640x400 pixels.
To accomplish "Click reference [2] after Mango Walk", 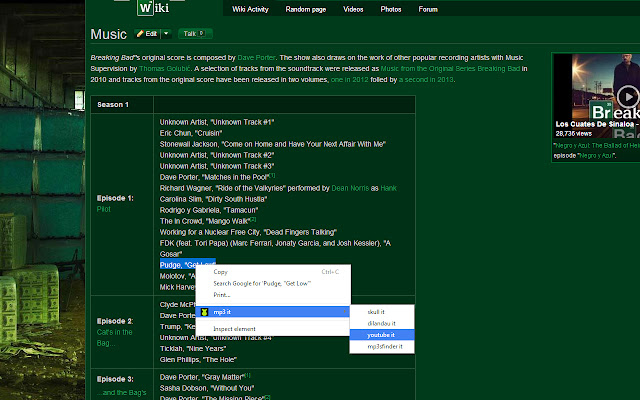I will tap(253, 219).
